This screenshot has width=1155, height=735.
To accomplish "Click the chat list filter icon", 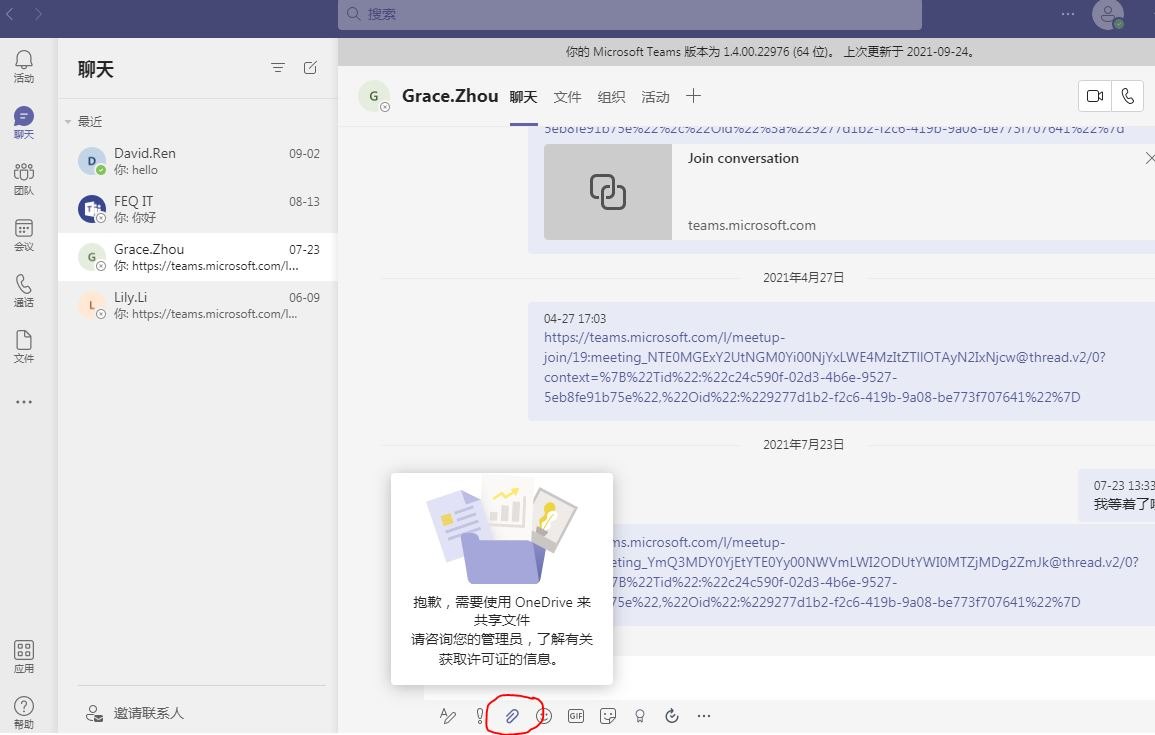I will pyautogui.click(x=278, y=68).
